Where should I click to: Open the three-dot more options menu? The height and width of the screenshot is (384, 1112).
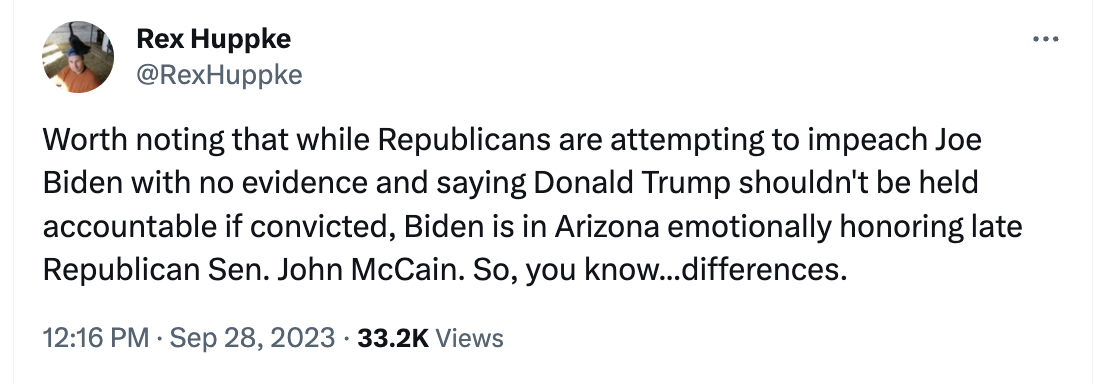click(x=1045, y=40)
